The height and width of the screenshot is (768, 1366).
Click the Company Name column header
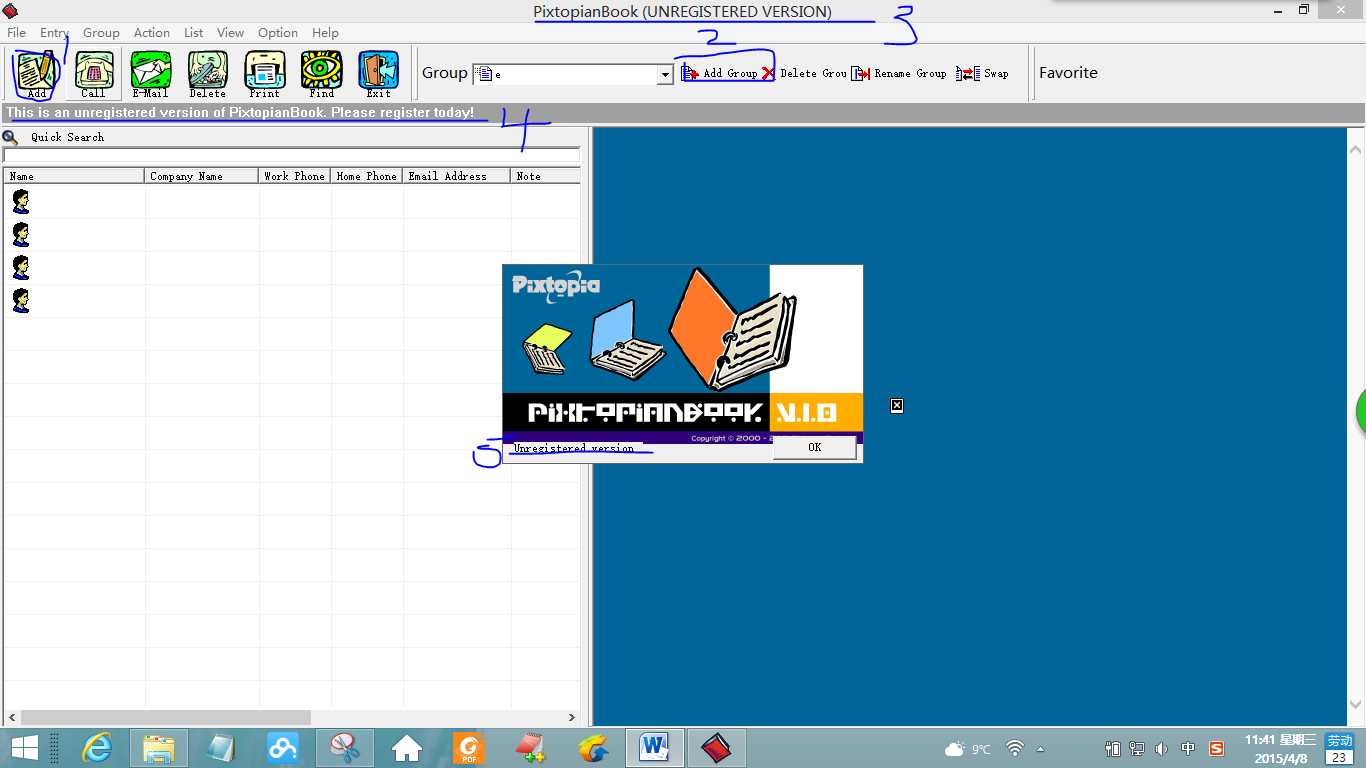[x=202, y=176]
